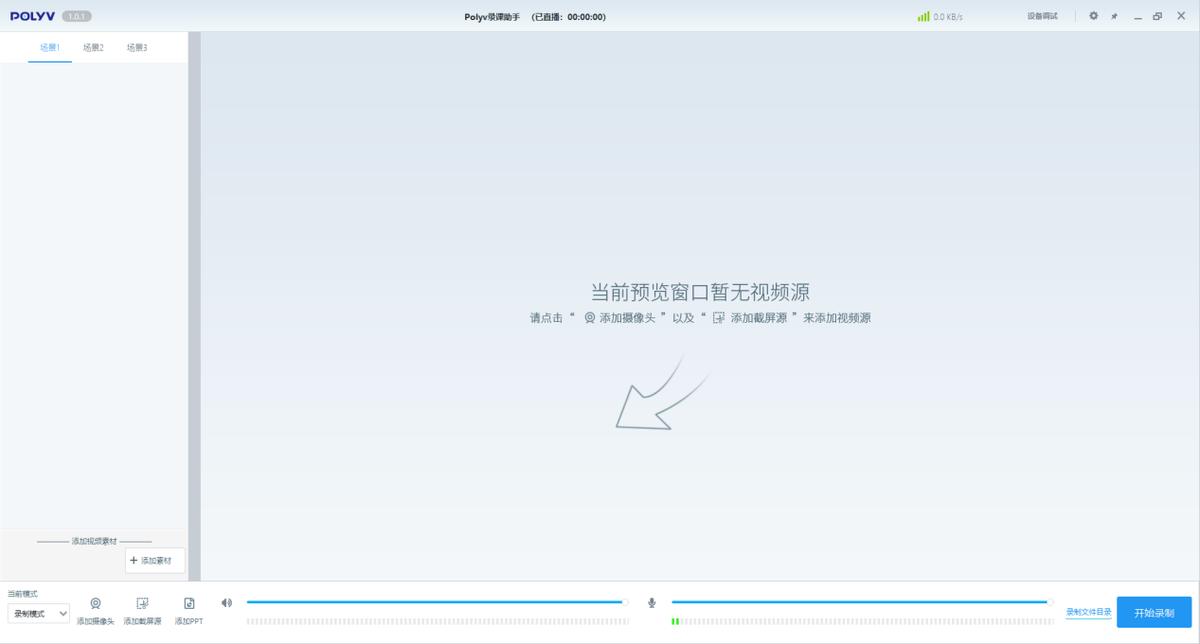The height and width of the screenshot is (644, 1200).
Task: Click the 1.0.1 version badge
Action: 74,15
